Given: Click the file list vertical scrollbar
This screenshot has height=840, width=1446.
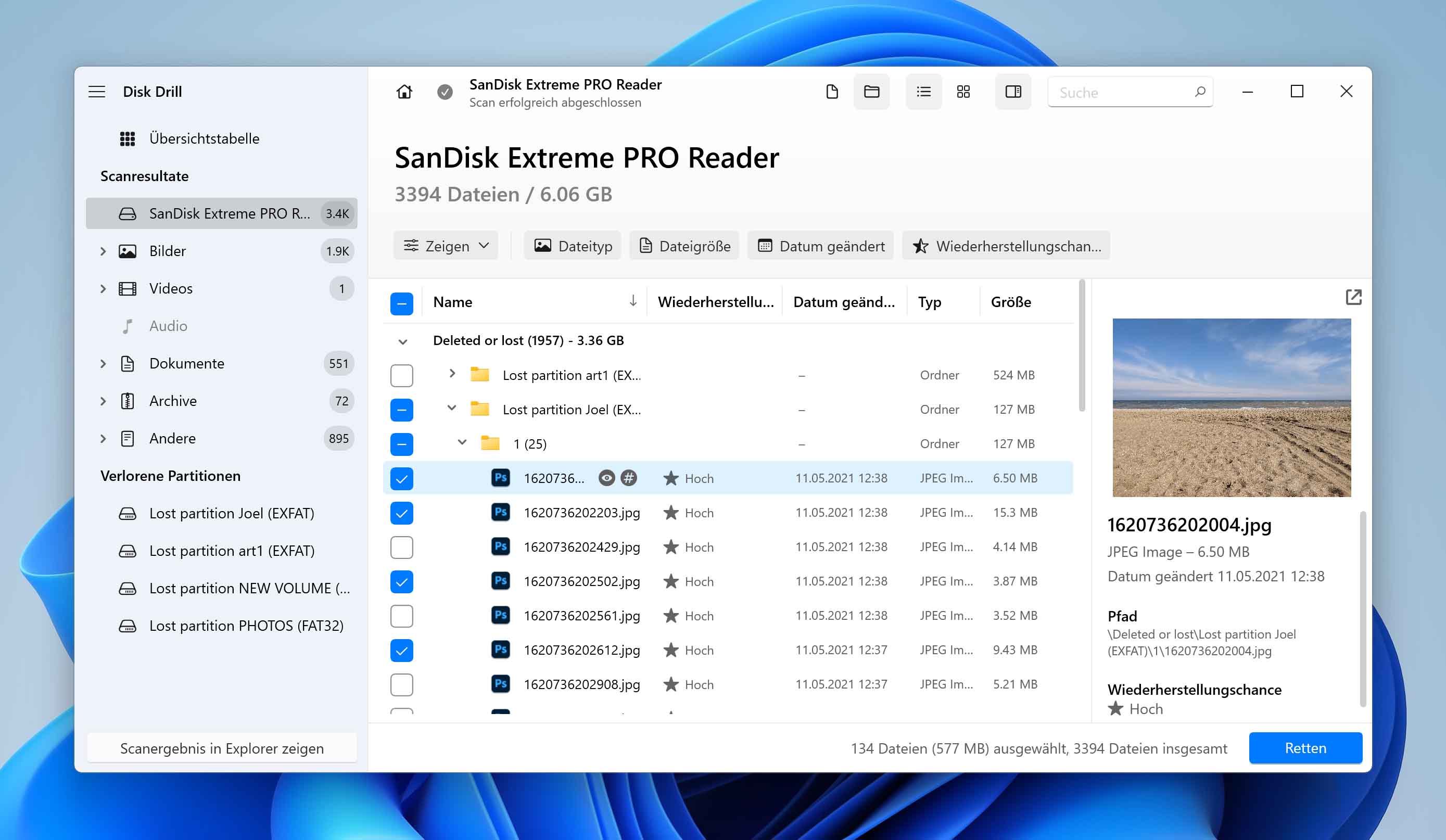Looking at the screenshot, I should click(1082, 346).
